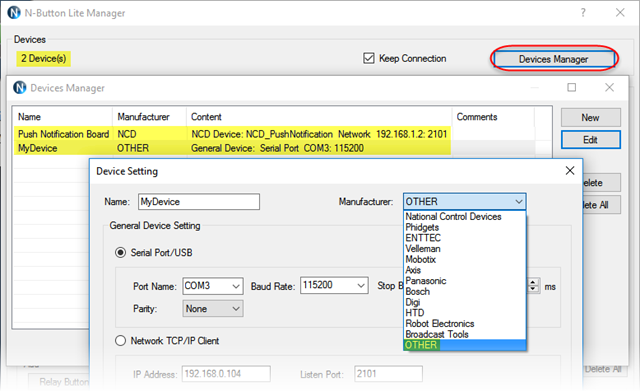Choose Velleman from manufacturer list

click(x=464, y=248)
